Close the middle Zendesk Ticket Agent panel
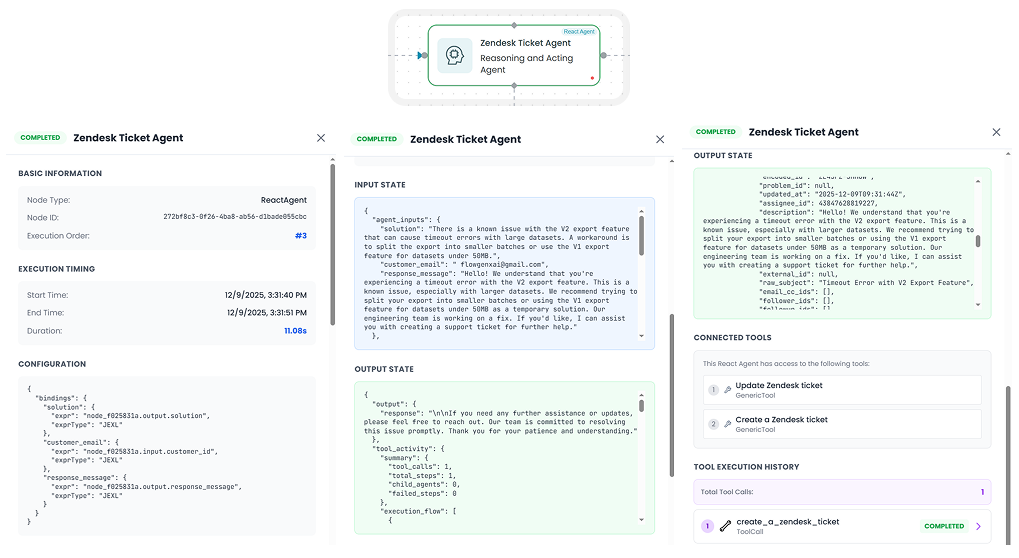This screenshot has height=558, width=1019. [x=660, y=140]
